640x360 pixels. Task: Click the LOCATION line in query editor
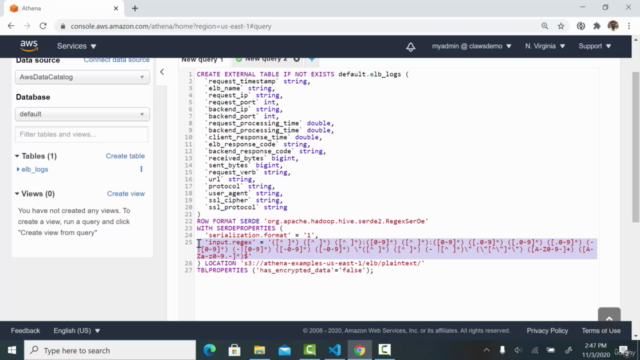pyautogui.click(x=311, y=263)
